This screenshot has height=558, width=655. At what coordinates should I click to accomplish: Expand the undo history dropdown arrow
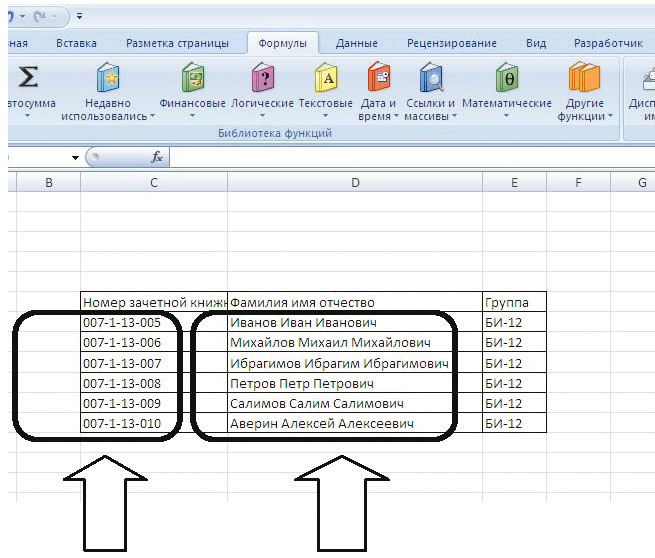(x=23, y=16)
